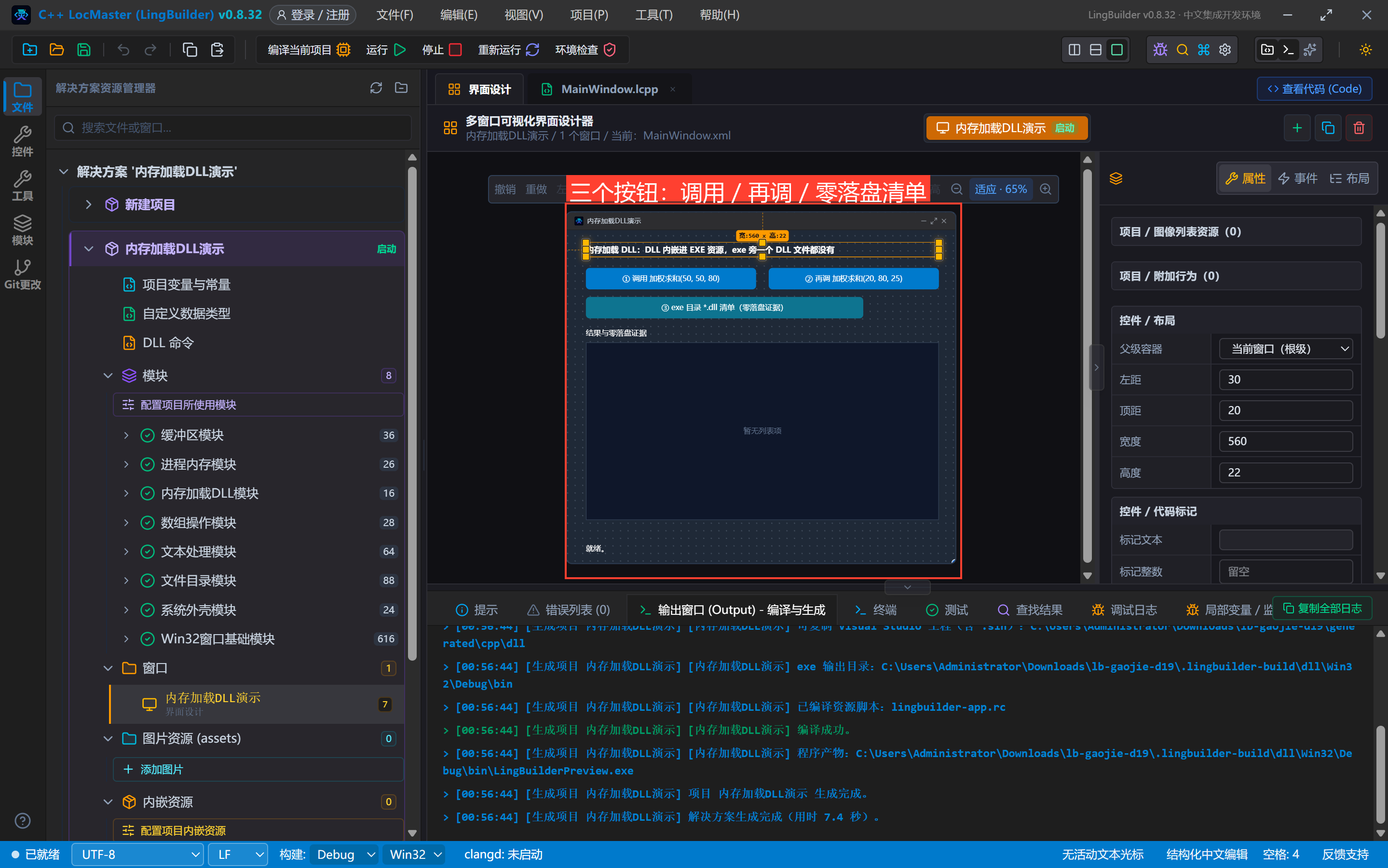The width and height of the screenshot is (1388, 868).
Task: Collapse the 模块 tree section
Action: tap(108, 376)
